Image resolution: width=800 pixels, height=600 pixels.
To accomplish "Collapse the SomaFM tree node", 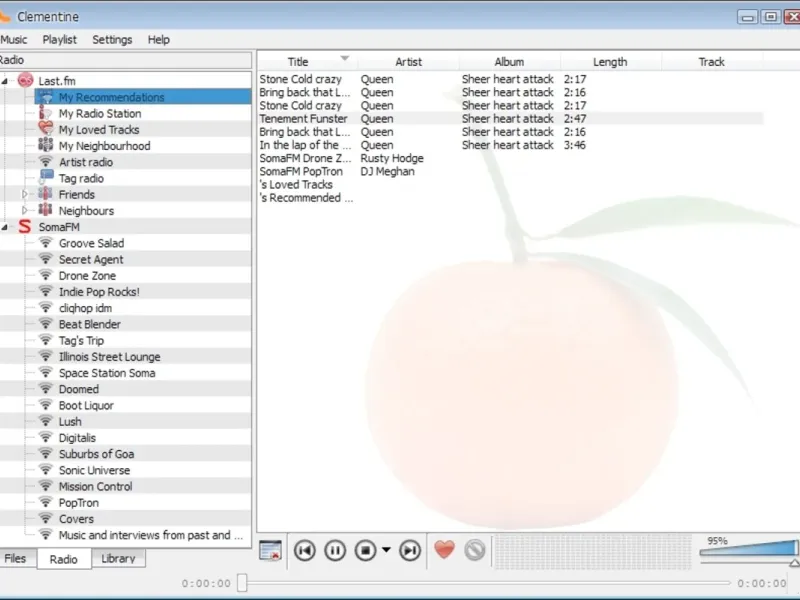I will click(5, 227).
